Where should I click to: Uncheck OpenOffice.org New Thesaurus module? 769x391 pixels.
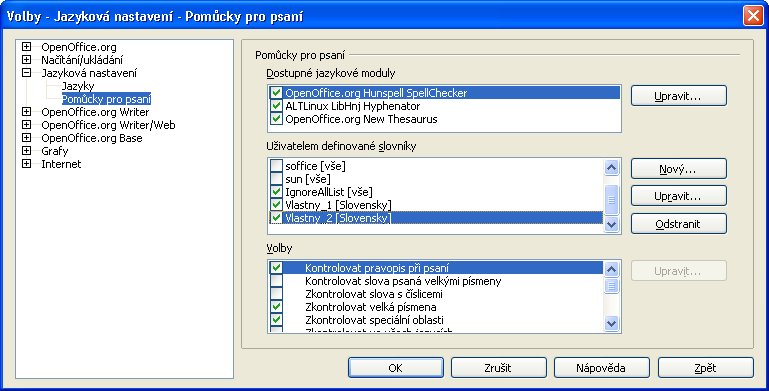[x=276, y=119]
